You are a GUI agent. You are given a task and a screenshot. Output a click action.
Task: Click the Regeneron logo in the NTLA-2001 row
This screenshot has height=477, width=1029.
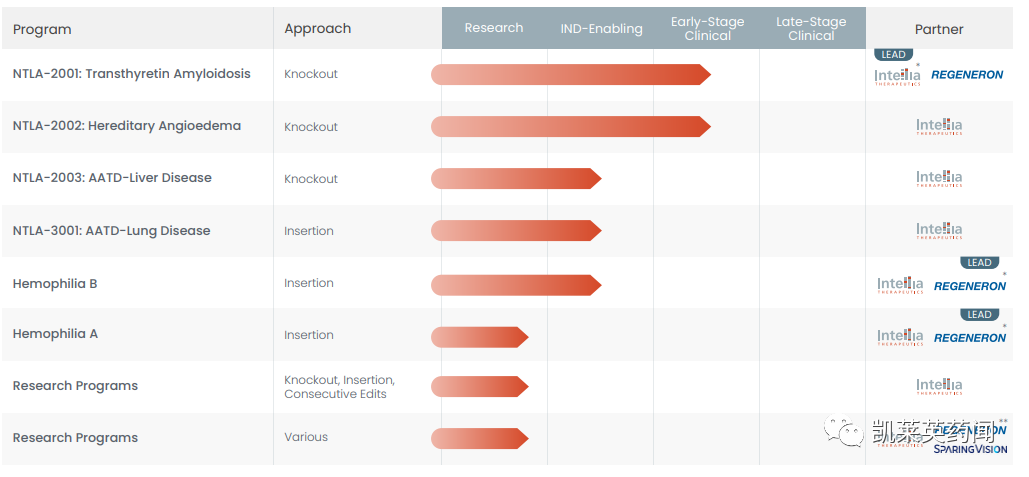(x=967, y=75)
